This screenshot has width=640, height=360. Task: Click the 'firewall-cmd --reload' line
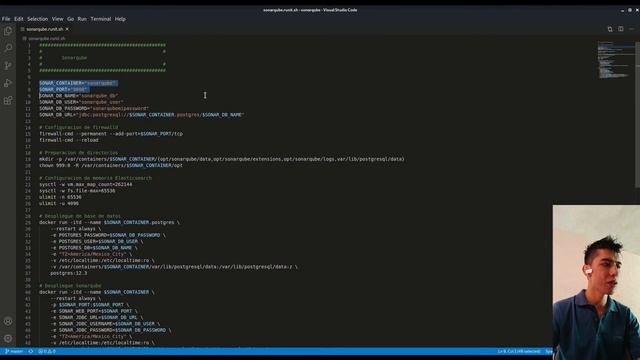pyautogui.click(x=69, y=140)
